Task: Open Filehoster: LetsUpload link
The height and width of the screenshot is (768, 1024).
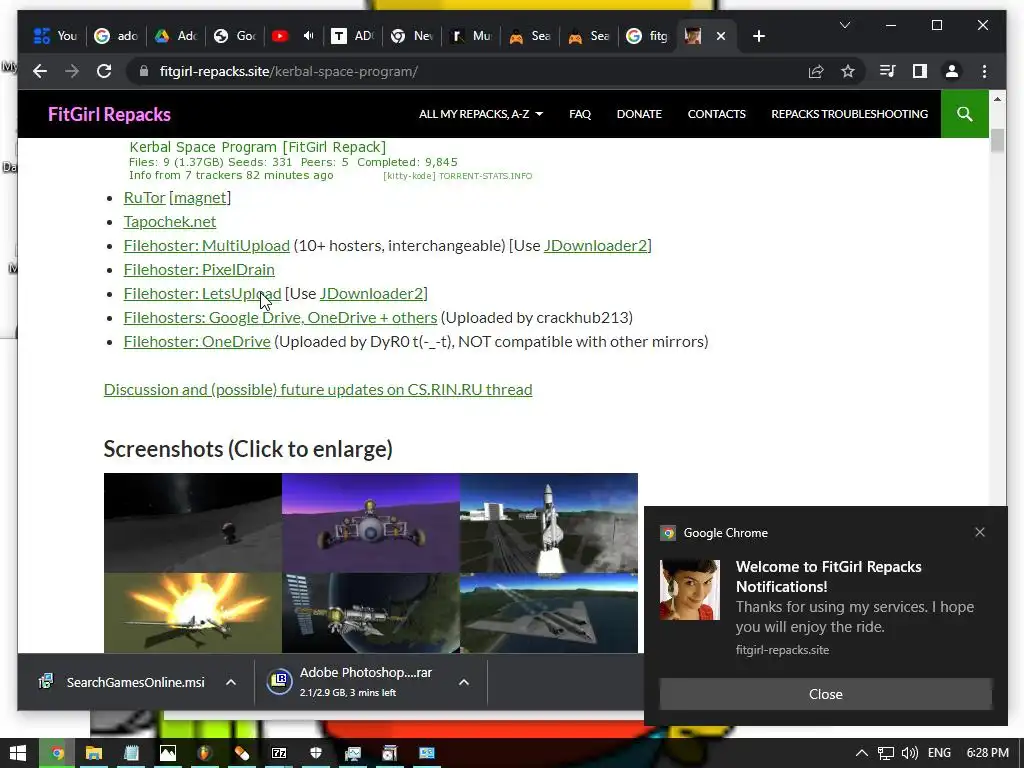Action: point(202,294)
